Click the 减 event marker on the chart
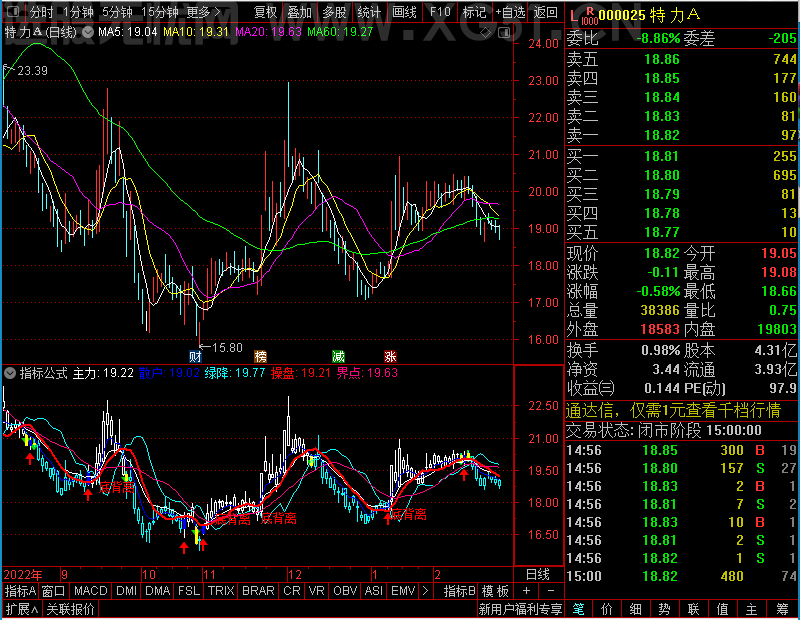Image resolution: width=800 pixels, height=620 pixels. (338, 356)
